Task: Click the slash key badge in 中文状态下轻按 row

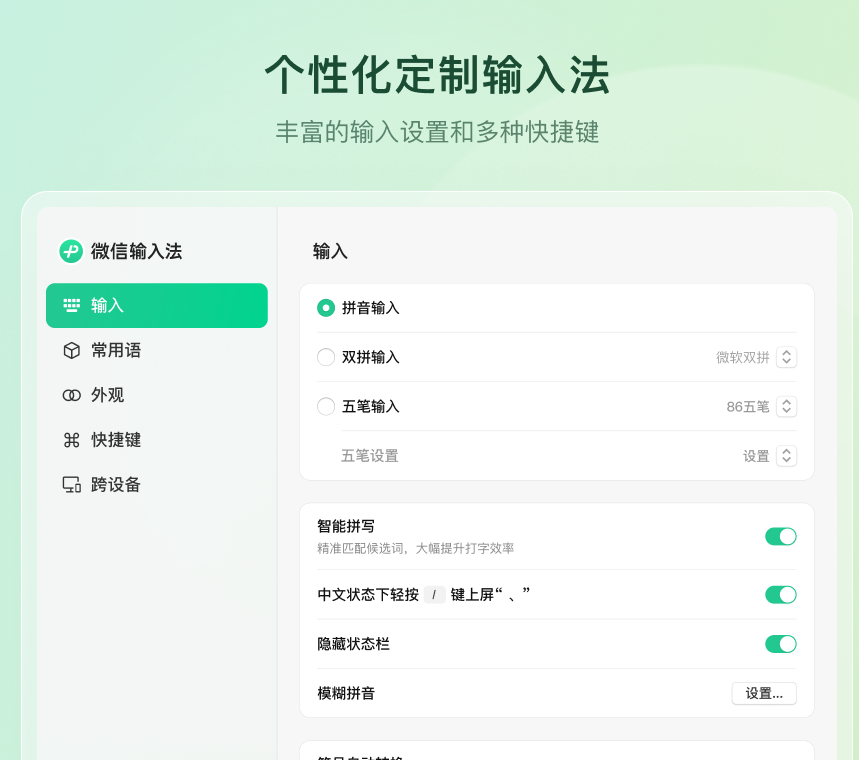Action: pyautogui.click(x=434, y=594)
